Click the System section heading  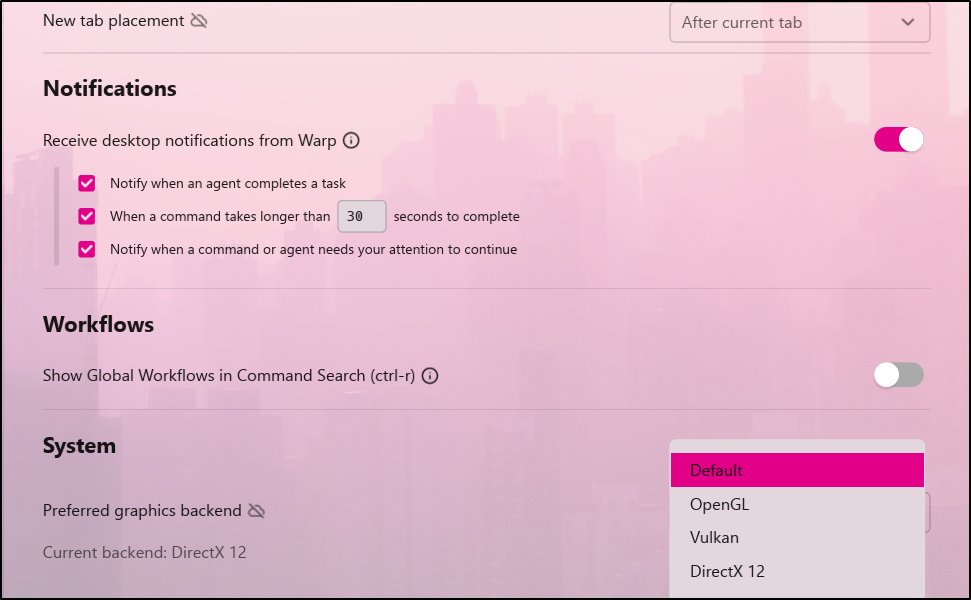79,445
